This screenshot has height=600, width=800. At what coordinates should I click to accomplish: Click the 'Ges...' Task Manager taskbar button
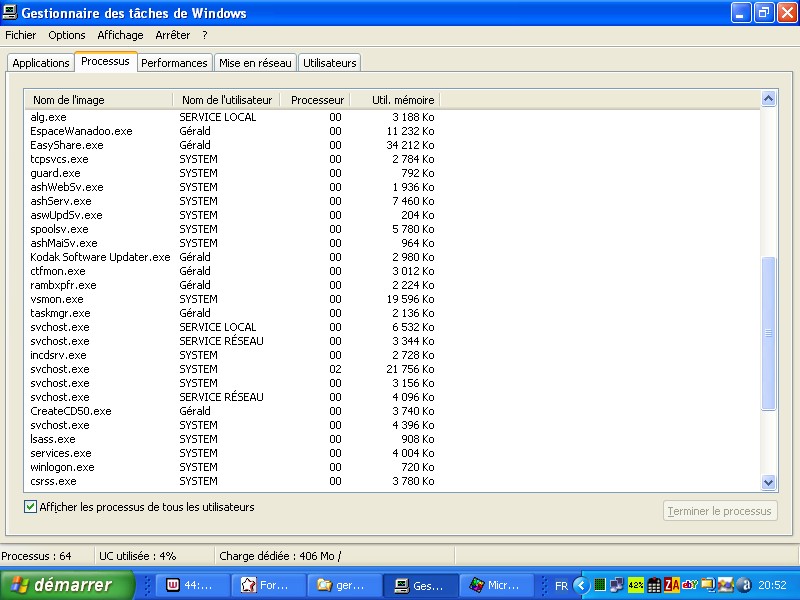point(420,585)
